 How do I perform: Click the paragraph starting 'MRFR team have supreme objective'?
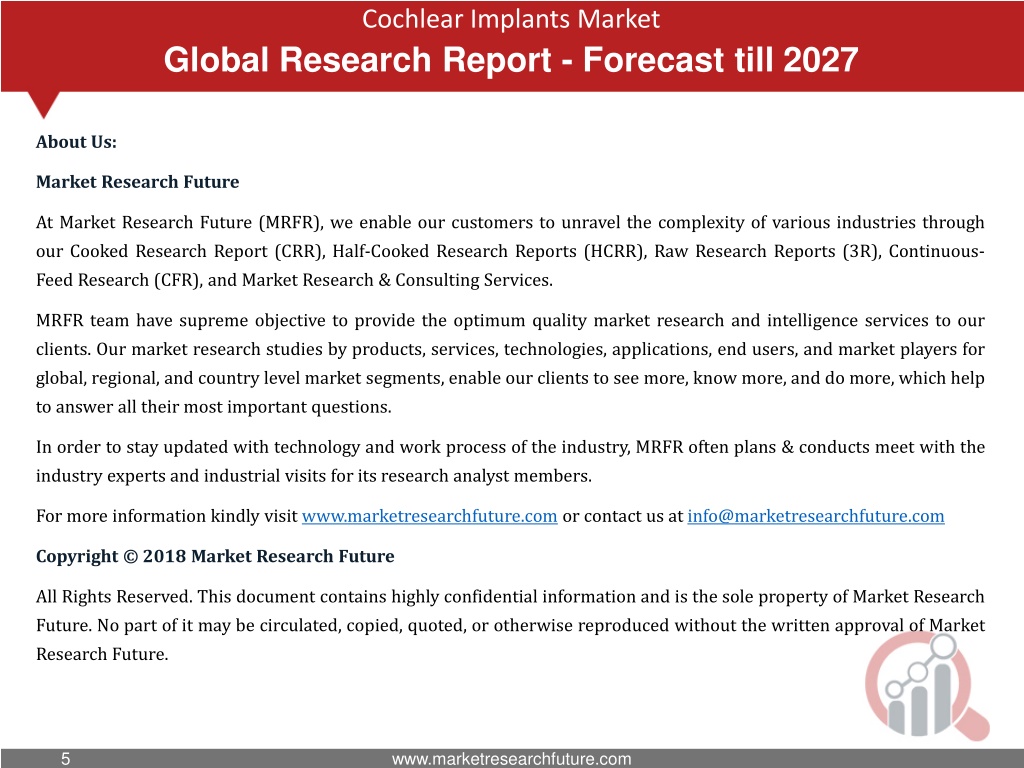pyautogui.click(x=510, y=363)
